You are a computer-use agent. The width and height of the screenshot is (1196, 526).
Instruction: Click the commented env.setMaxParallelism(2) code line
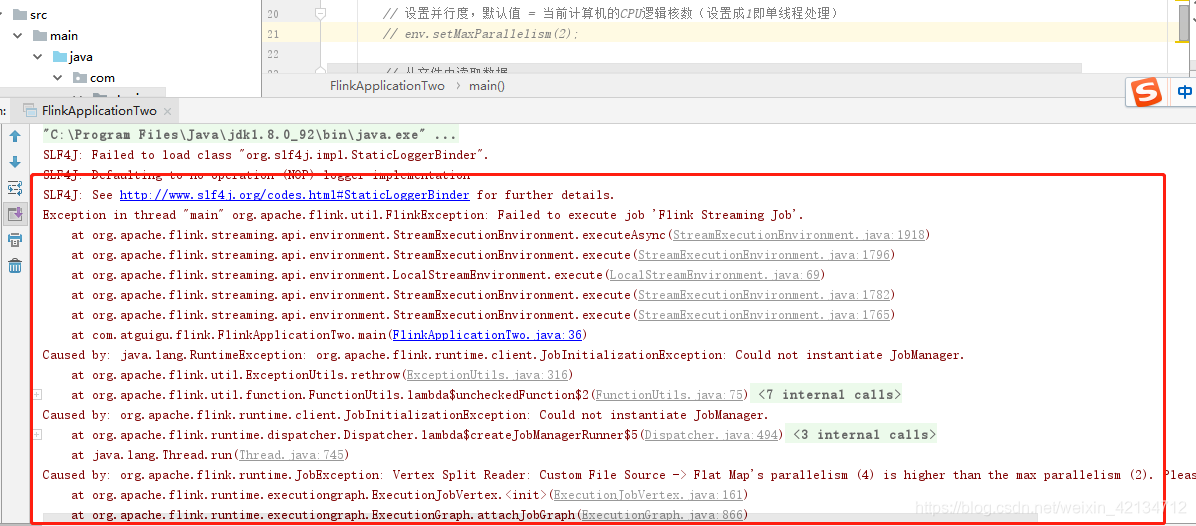[481, 34]
